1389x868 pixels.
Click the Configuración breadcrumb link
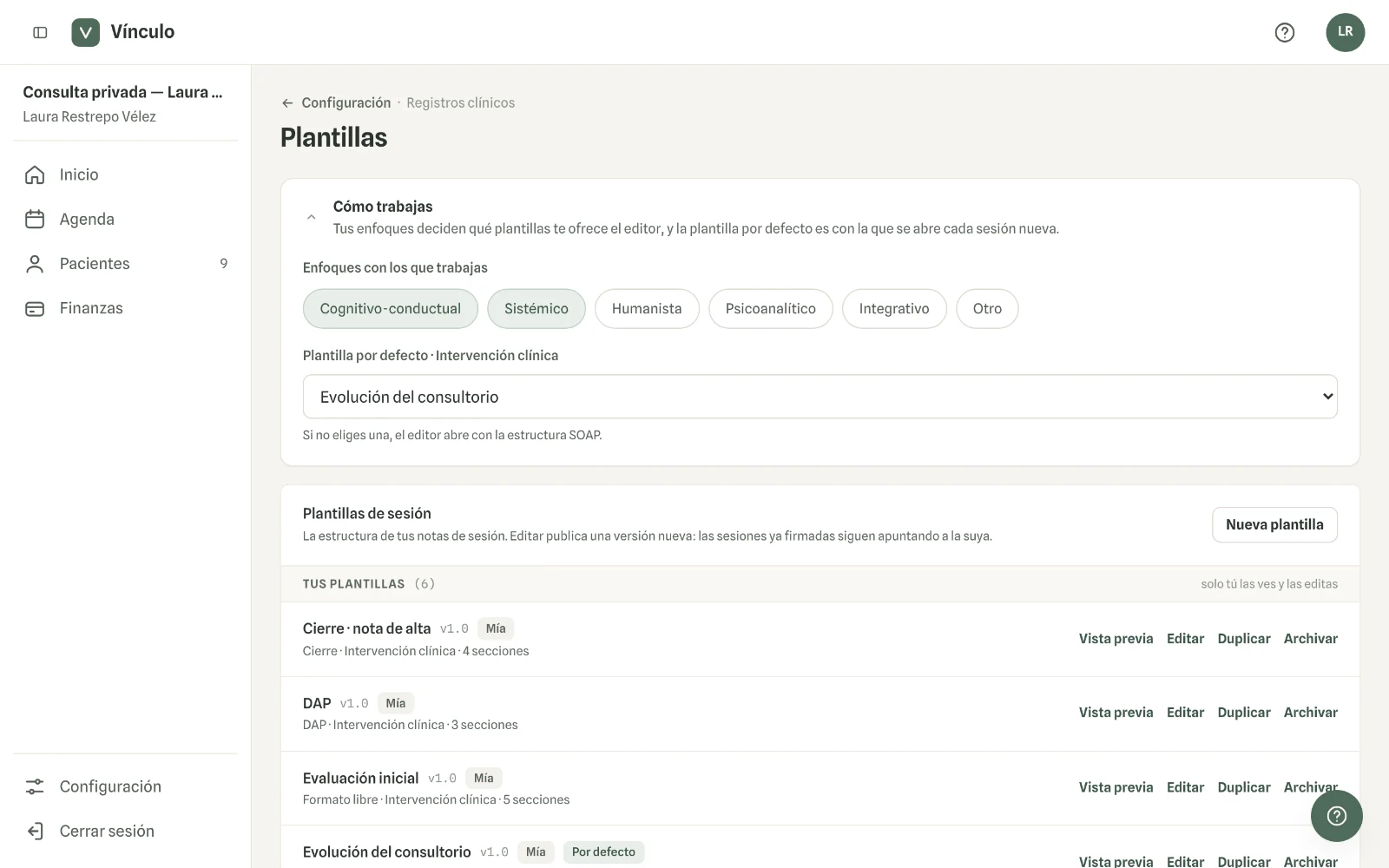pos(346,102)
